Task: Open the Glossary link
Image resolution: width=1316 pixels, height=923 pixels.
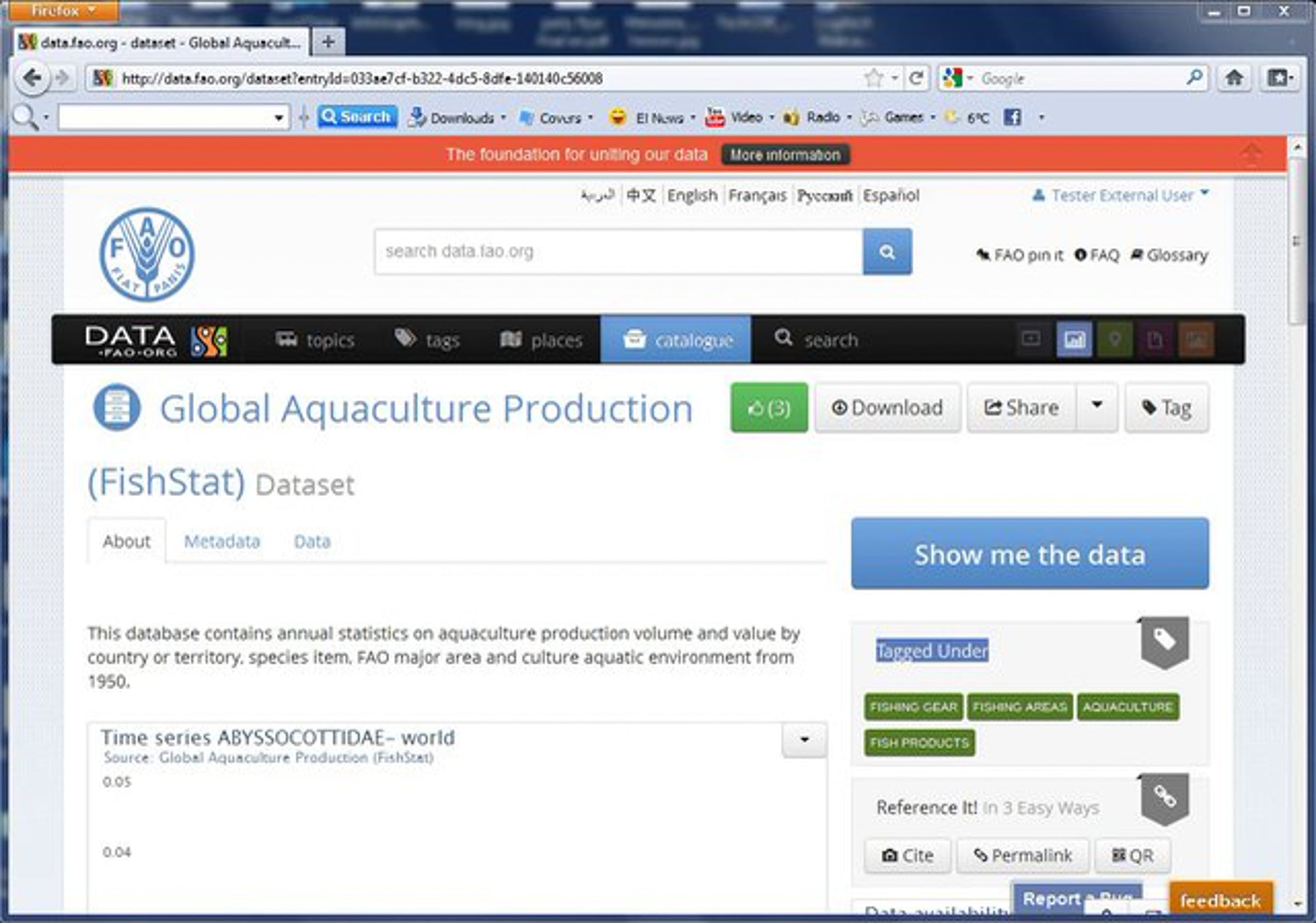Action: click(1170, 255)
